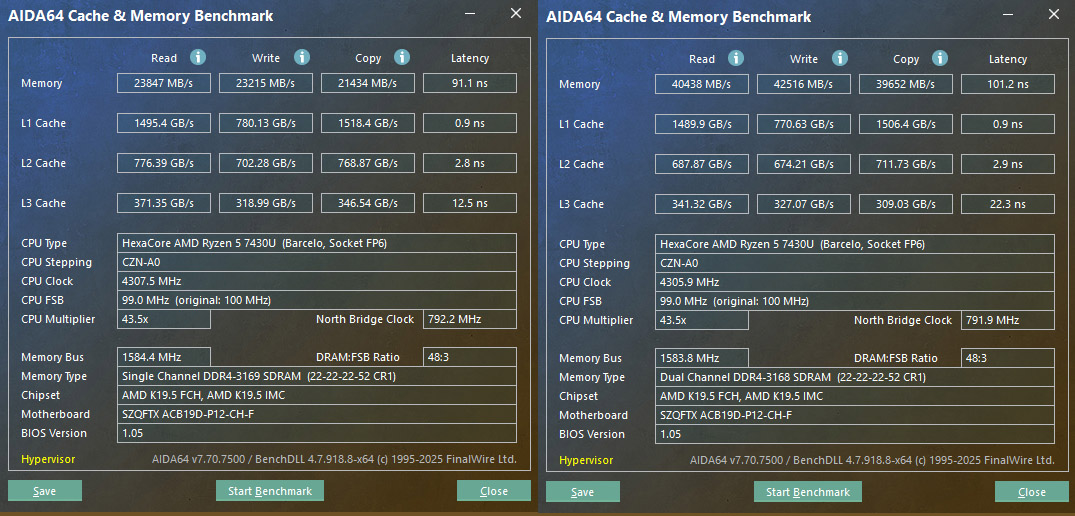Select the 1583.8 MHz Memory Bus field
Image resolution: width=1075 pixels, height=516 pixels.
click(x=702, y=358)
